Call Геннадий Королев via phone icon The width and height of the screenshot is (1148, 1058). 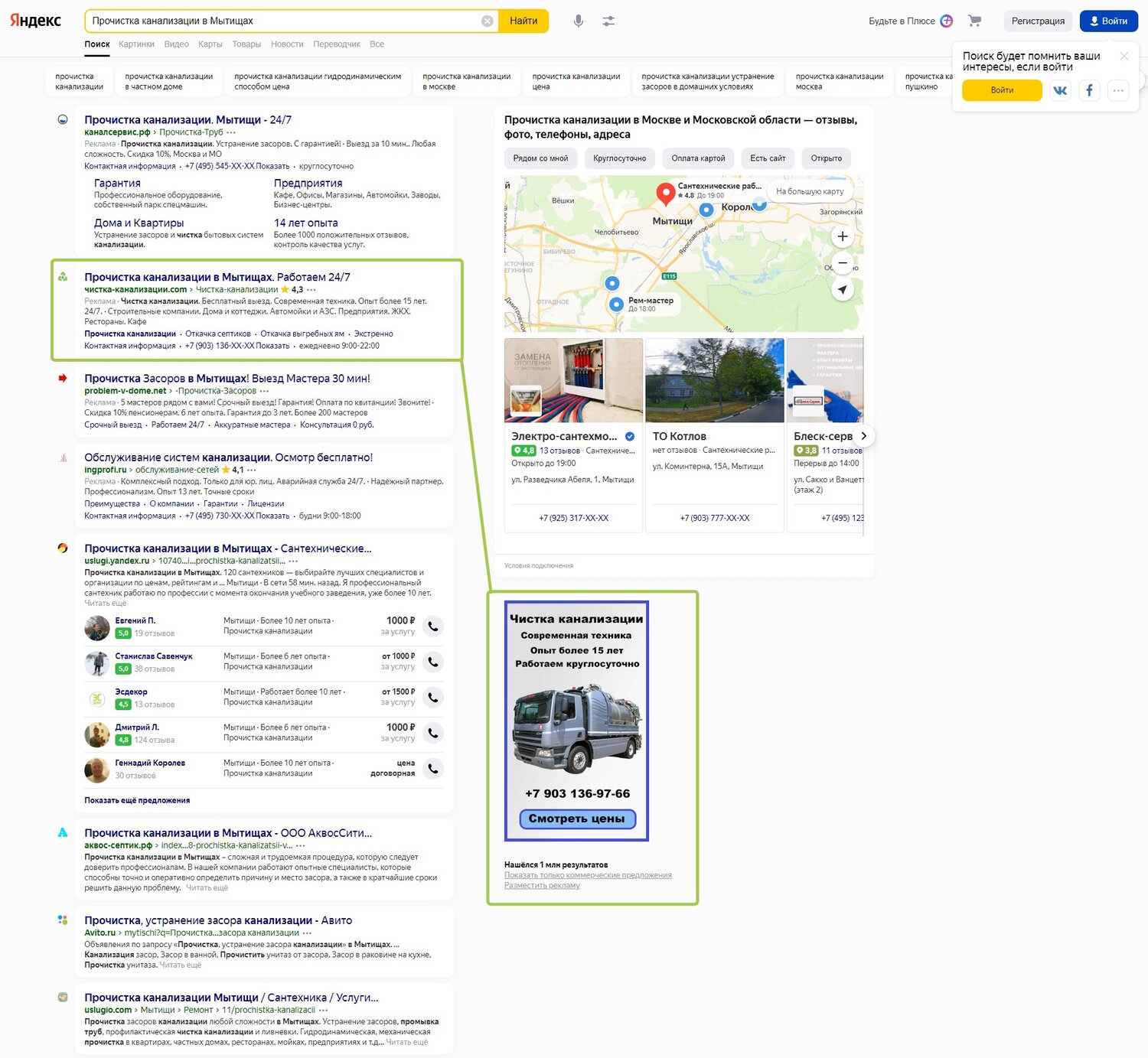coord(433,768)
